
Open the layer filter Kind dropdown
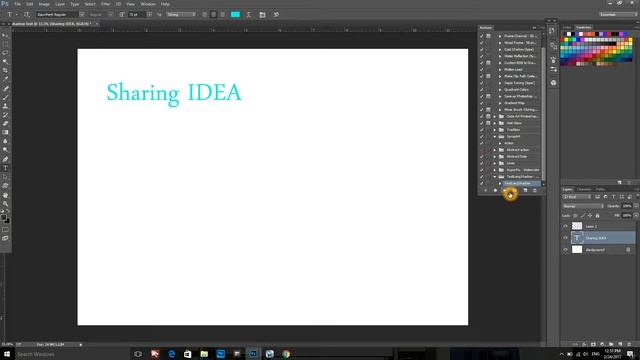point(577,197)
